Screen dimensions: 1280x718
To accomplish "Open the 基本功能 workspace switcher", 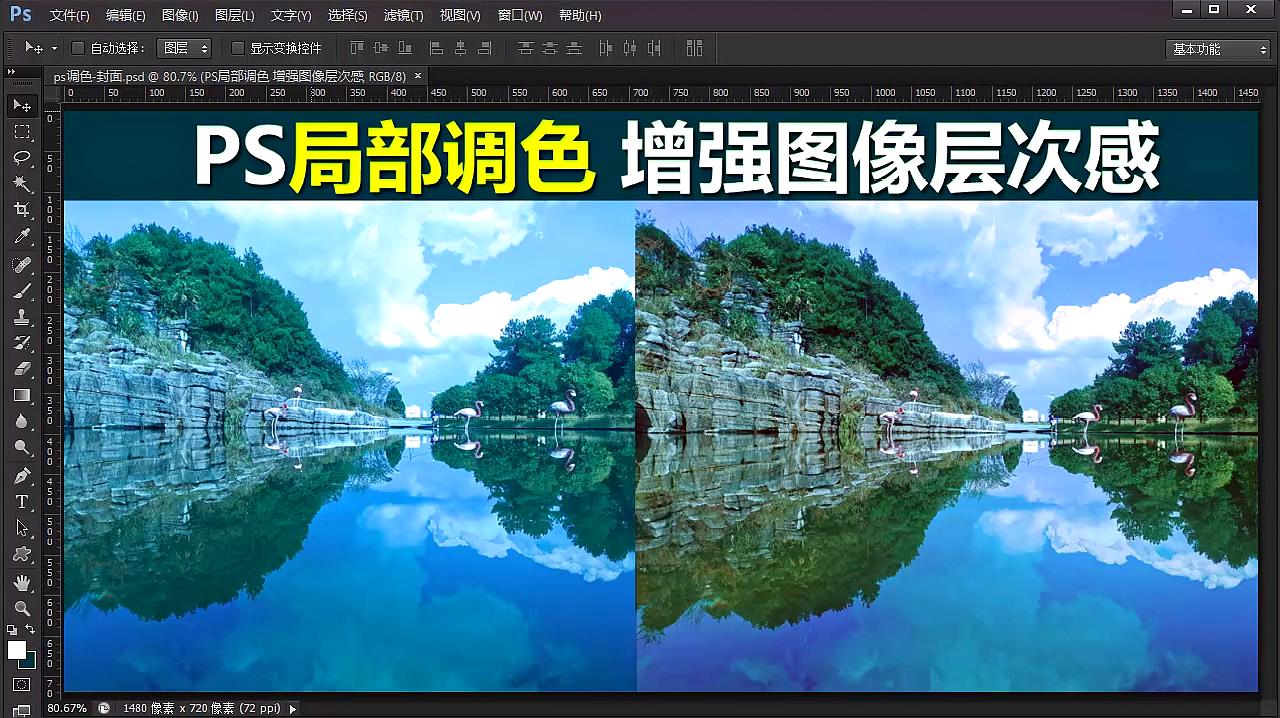I will [1216, 47].
